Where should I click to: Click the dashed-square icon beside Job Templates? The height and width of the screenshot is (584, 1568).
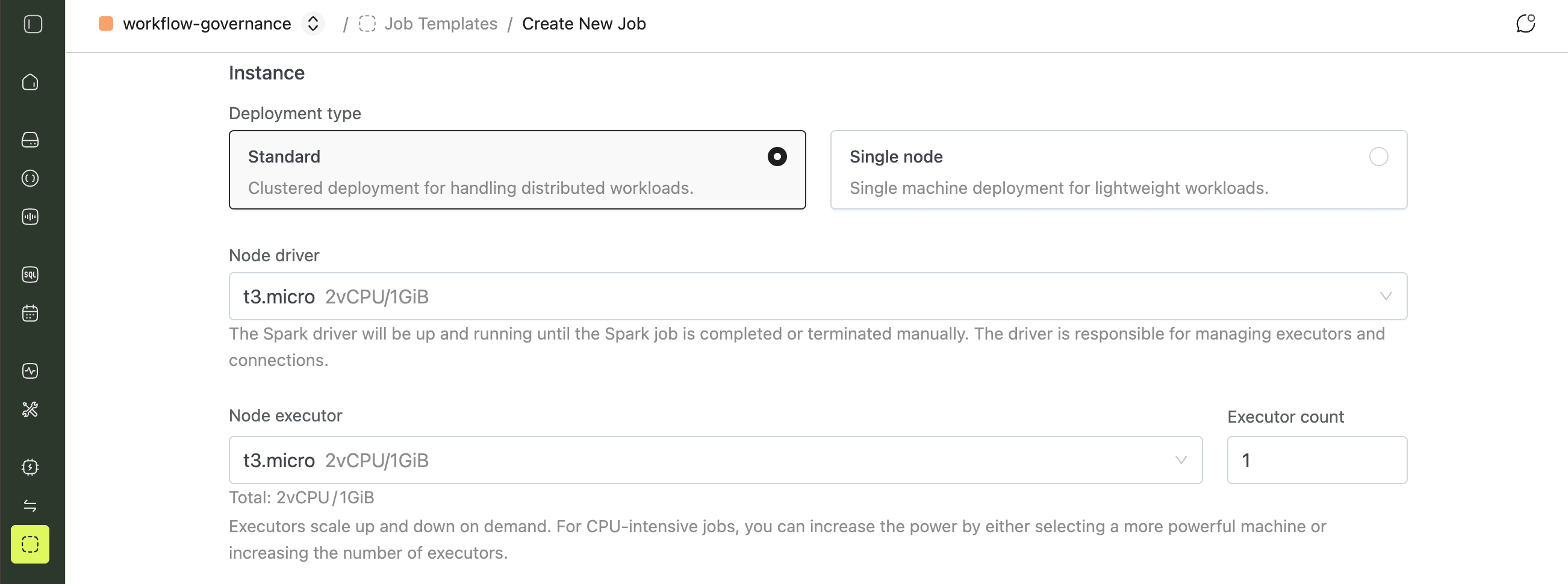[x=367, y=23]
